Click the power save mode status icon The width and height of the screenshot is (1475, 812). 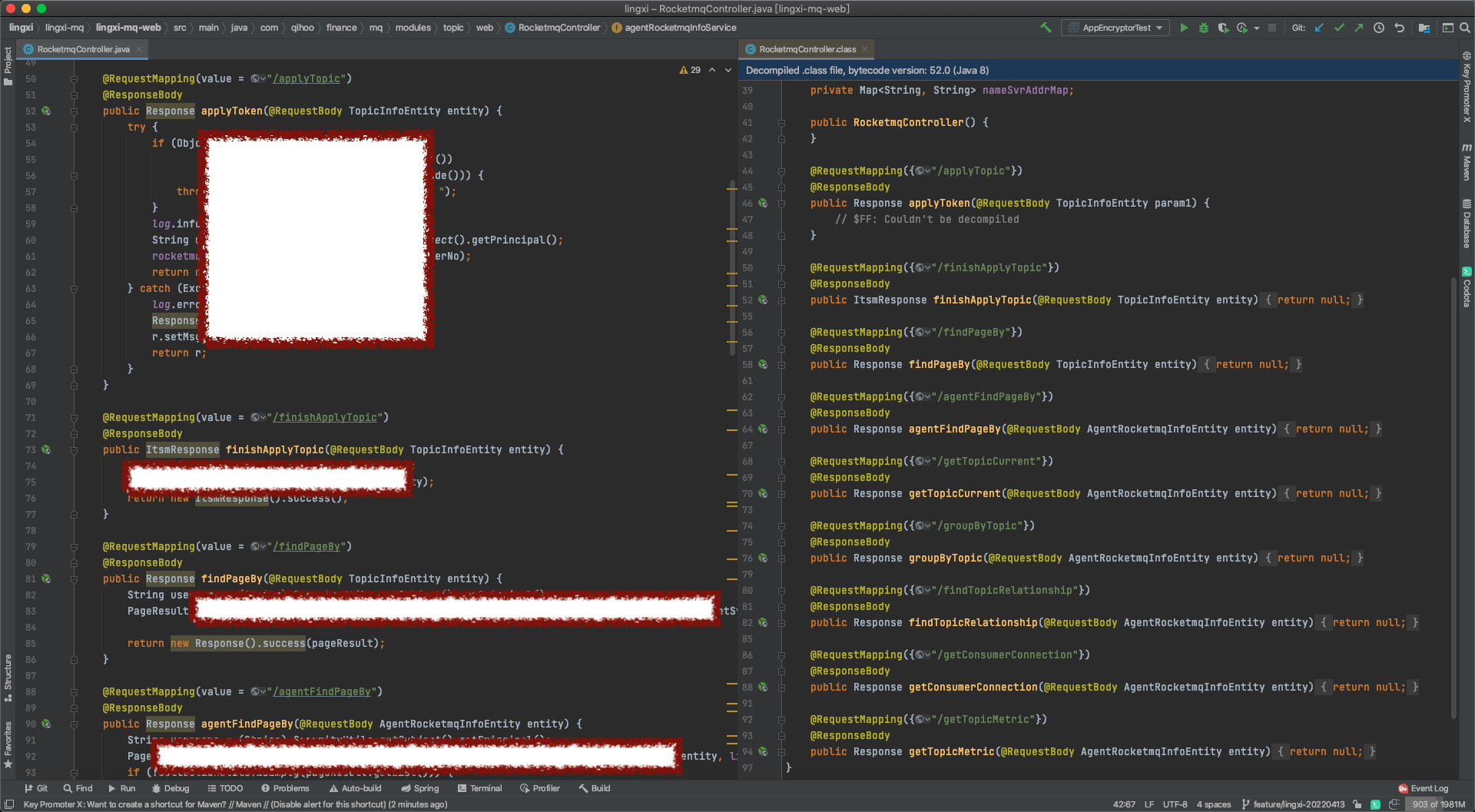[1394, 804]
